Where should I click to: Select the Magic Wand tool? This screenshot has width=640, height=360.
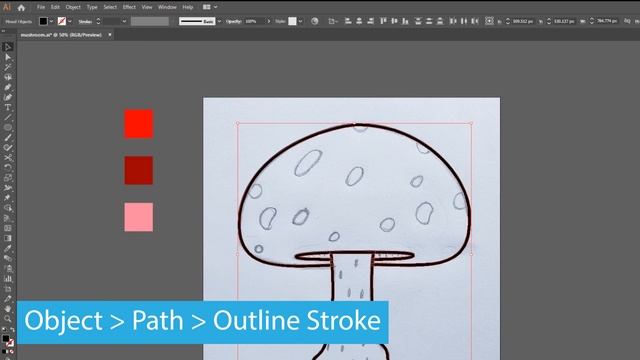8,67
